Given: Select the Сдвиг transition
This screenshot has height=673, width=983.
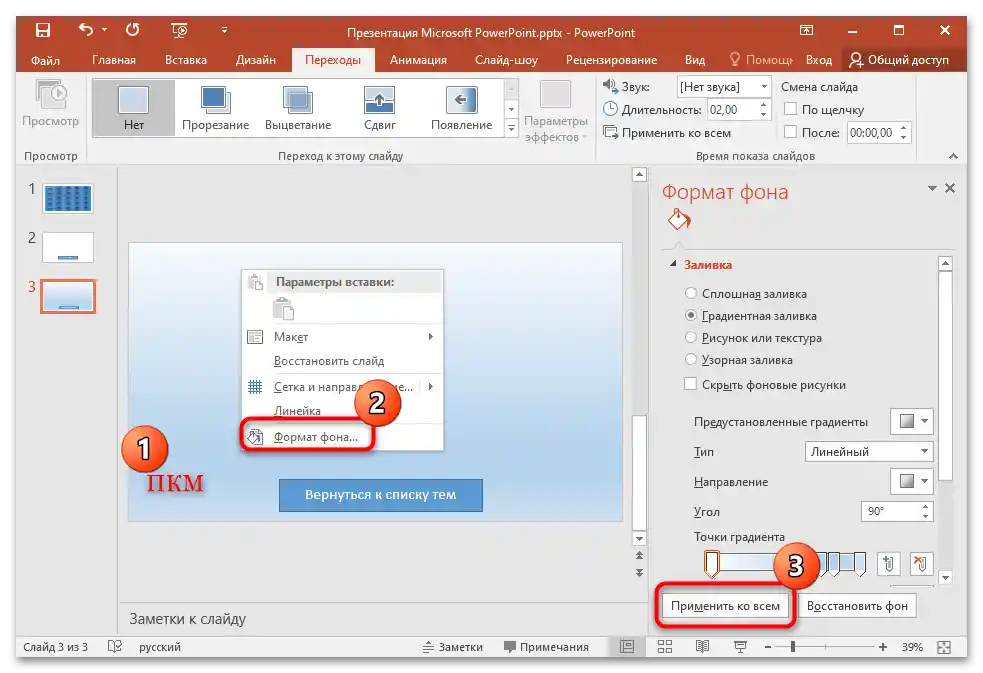Looking at the screenshot, I should [x=380, y=108].
